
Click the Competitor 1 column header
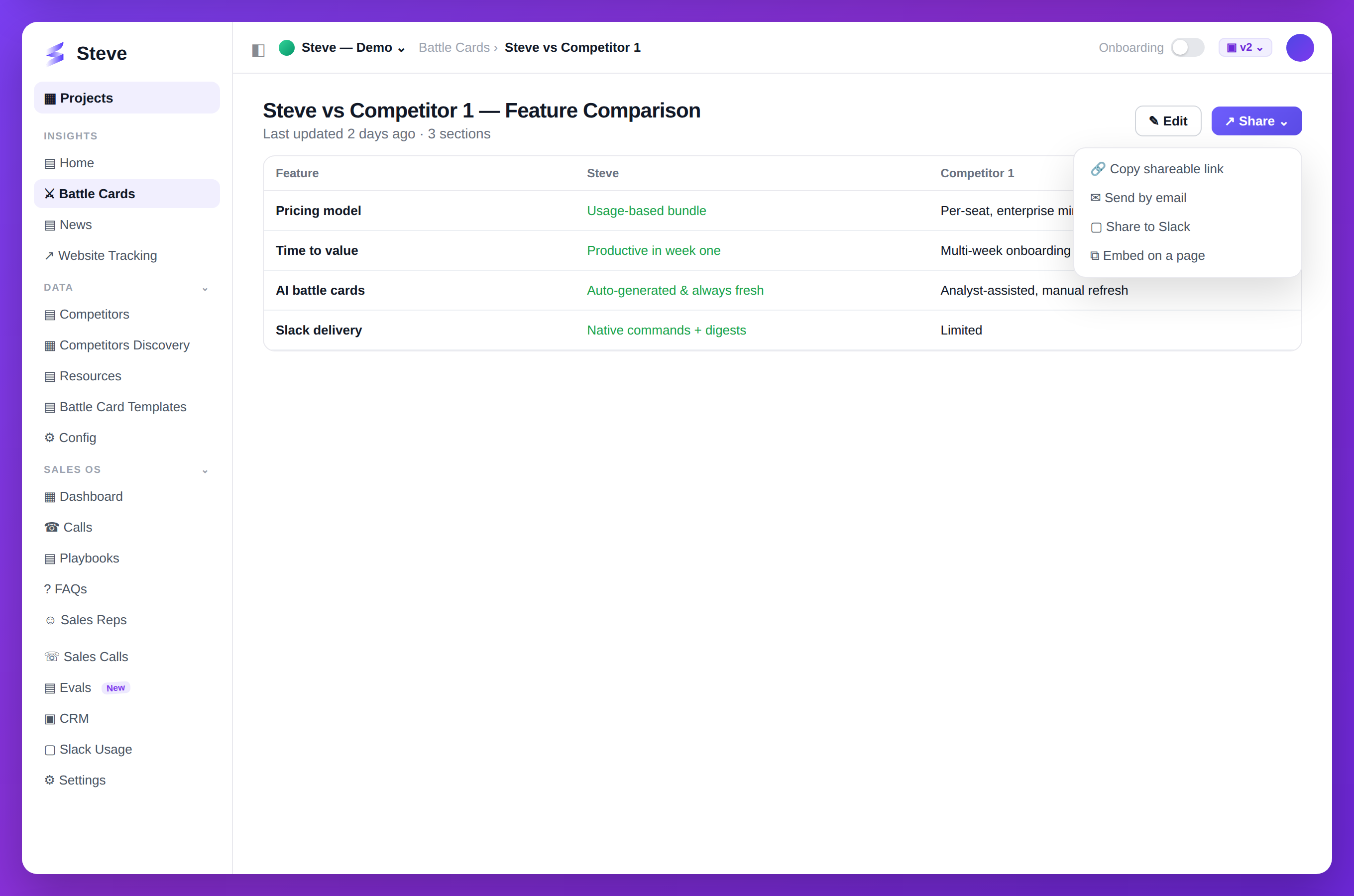pos(977,173)
